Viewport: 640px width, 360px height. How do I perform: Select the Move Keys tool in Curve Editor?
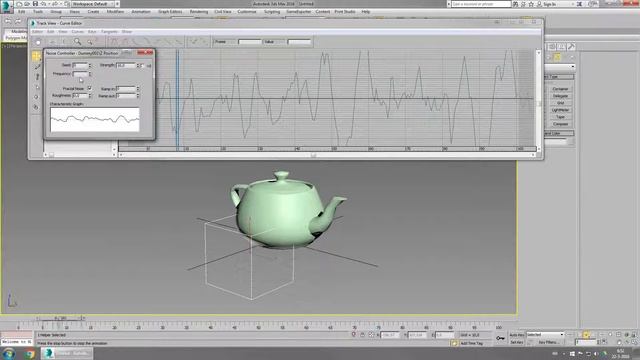[x=37, y=56]
